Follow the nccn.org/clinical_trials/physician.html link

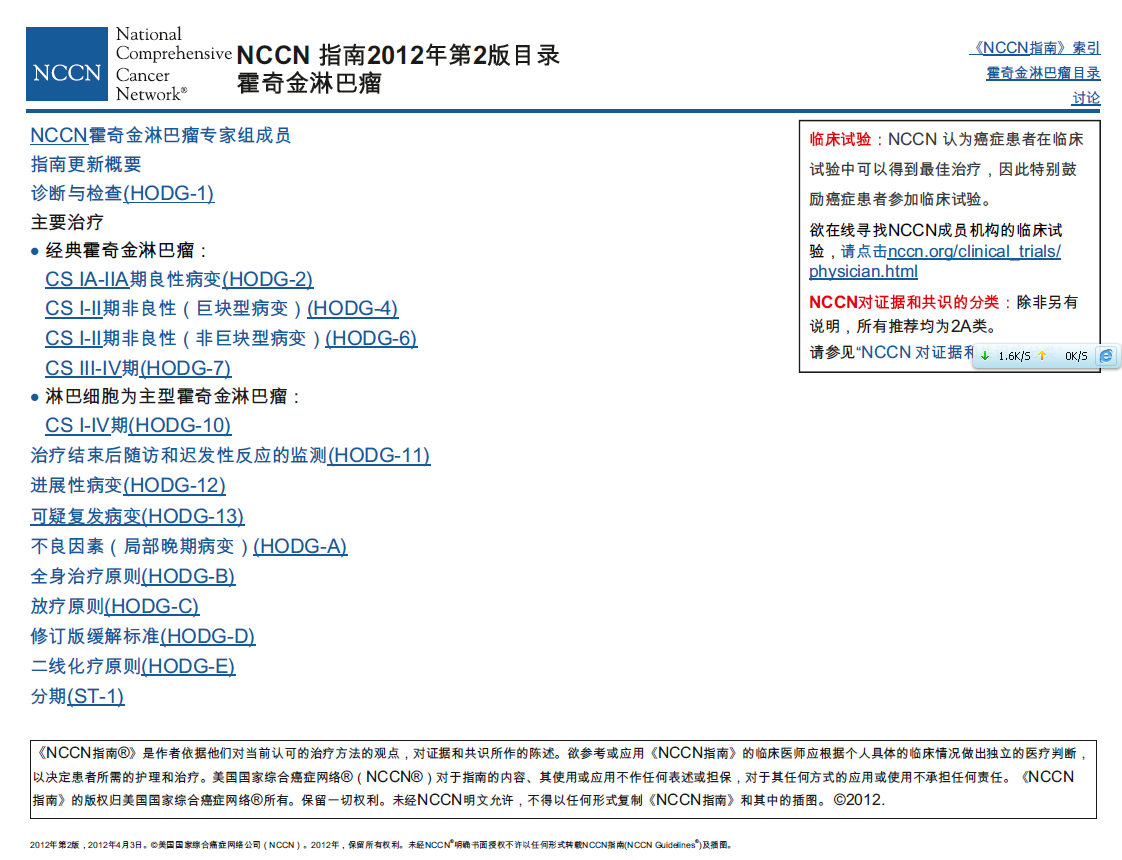(935, 261)
